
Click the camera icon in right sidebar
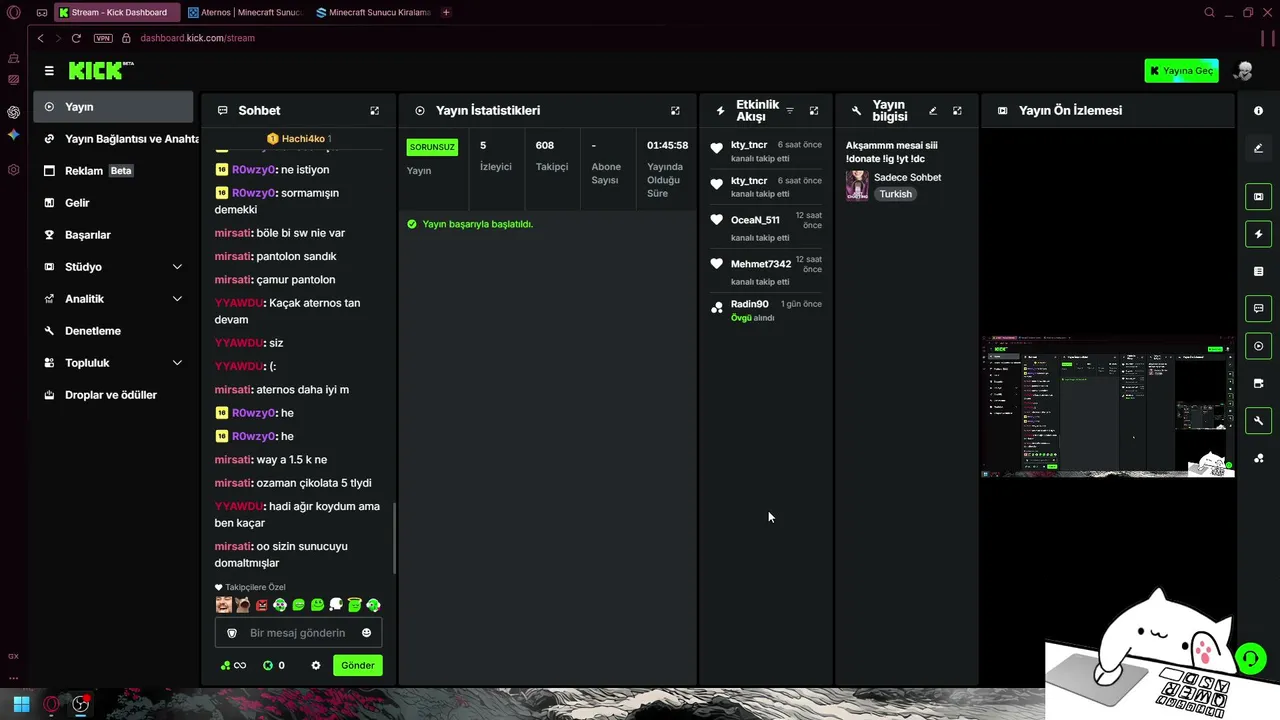(1258, 383)
